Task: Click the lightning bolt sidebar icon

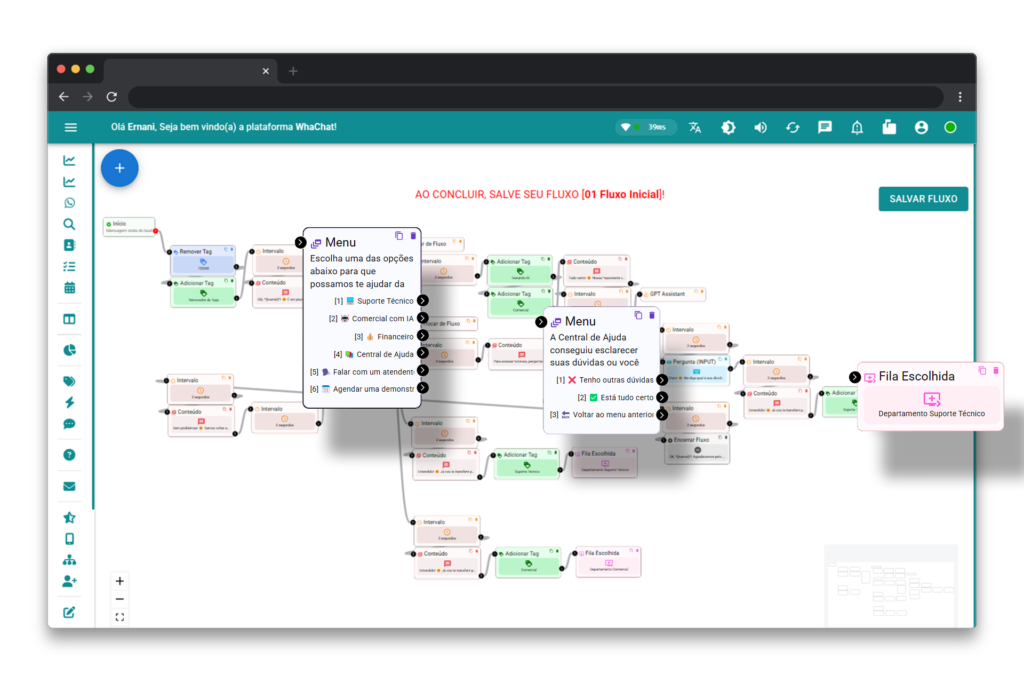Action: [69, 402]
